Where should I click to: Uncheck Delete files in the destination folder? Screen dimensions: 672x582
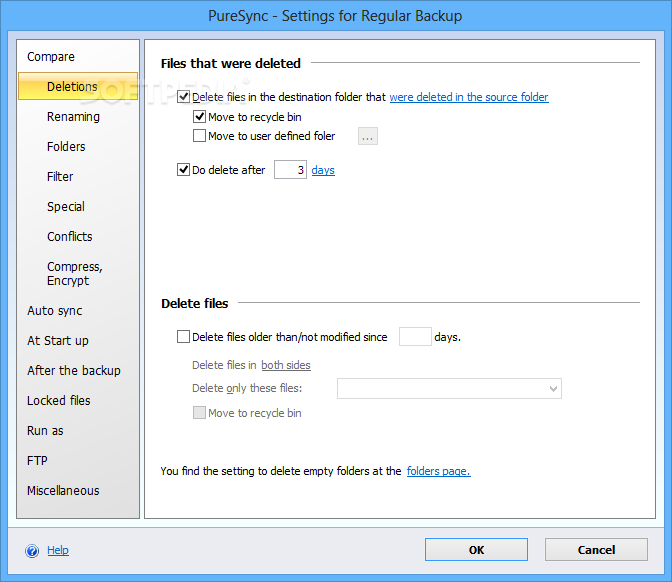183,97
